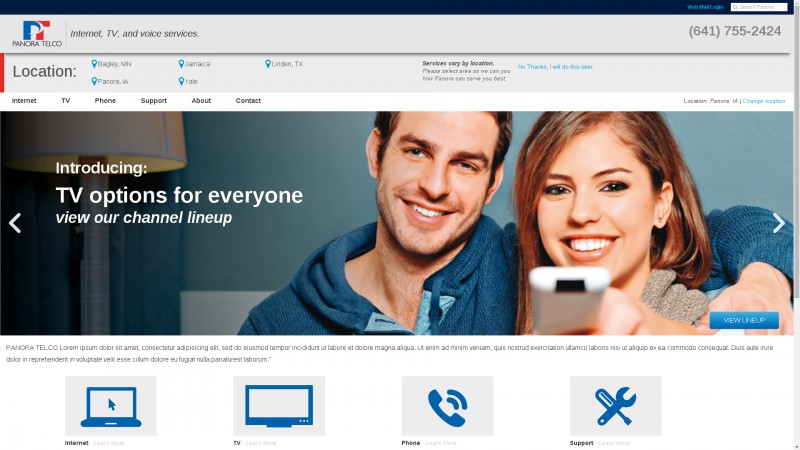Click the map pin next to Panora, IA
The image size is (800, 450).
pyautogui.click(x=94, y=81)
